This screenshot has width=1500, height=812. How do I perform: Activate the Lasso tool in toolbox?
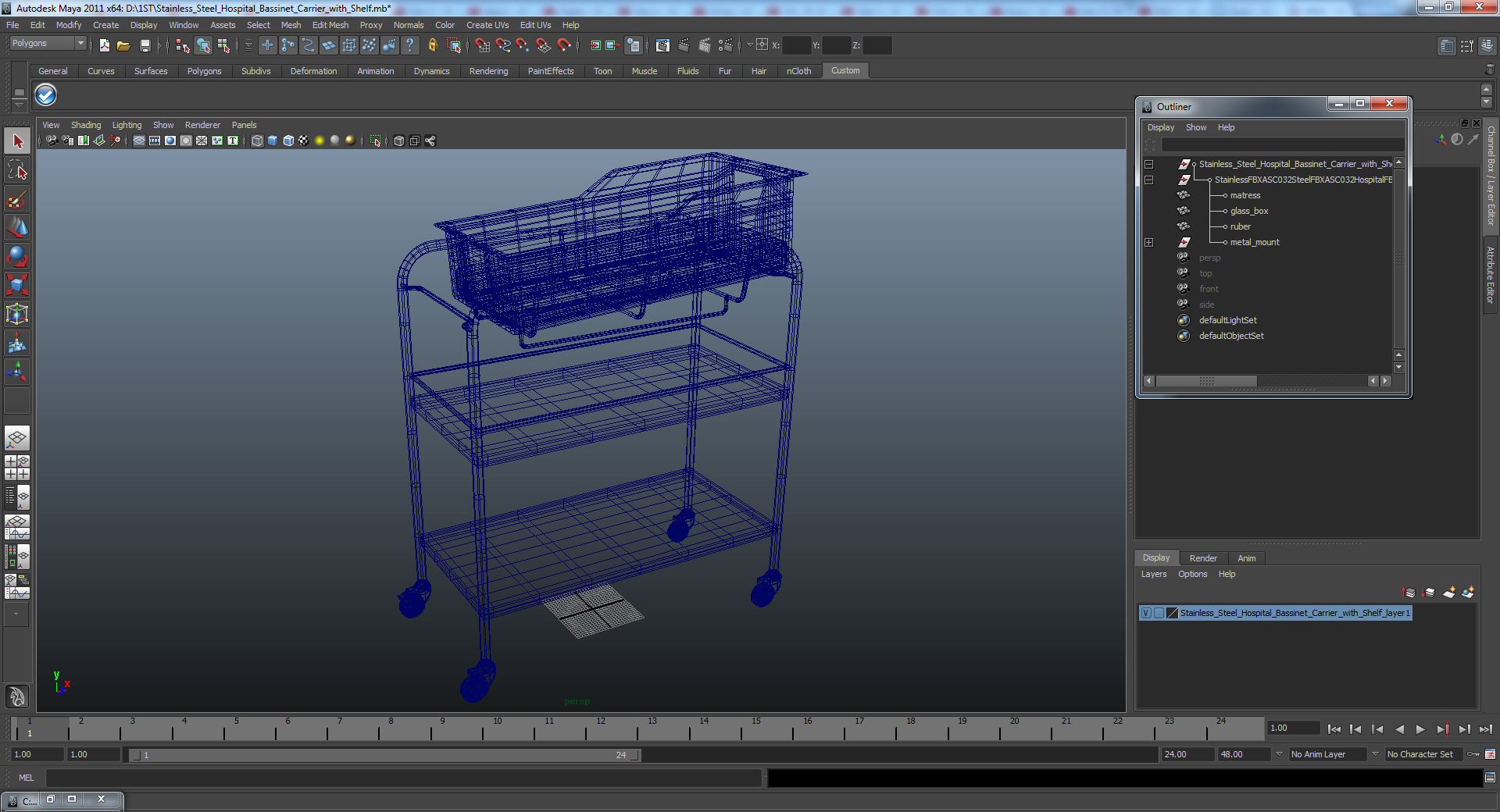[17, 170]
